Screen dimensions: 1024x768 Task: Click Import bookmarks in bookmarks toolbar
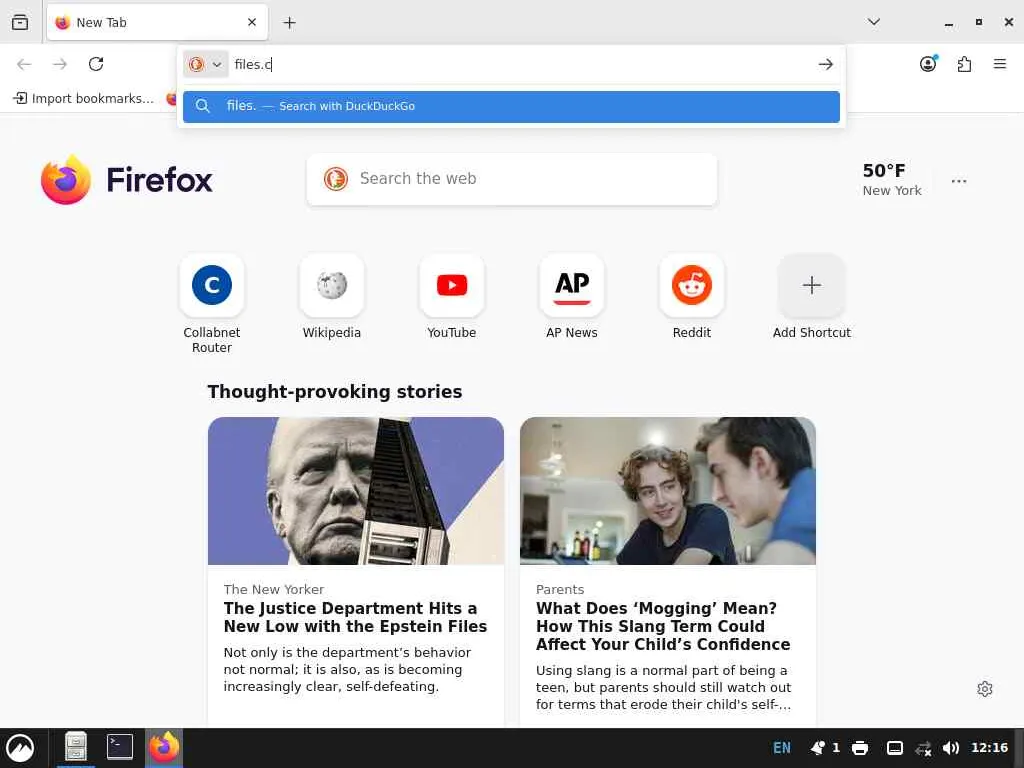pyautogui.click(x=84, y=98)
